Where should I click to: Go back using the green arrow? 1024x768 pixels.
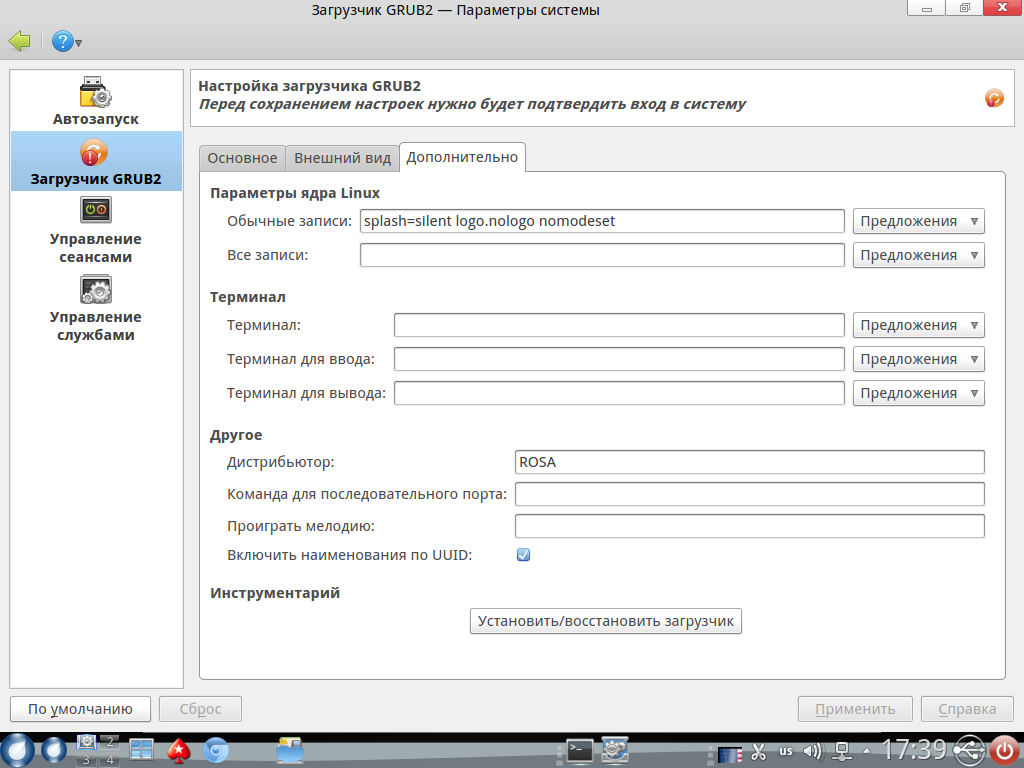click(20, 41)
